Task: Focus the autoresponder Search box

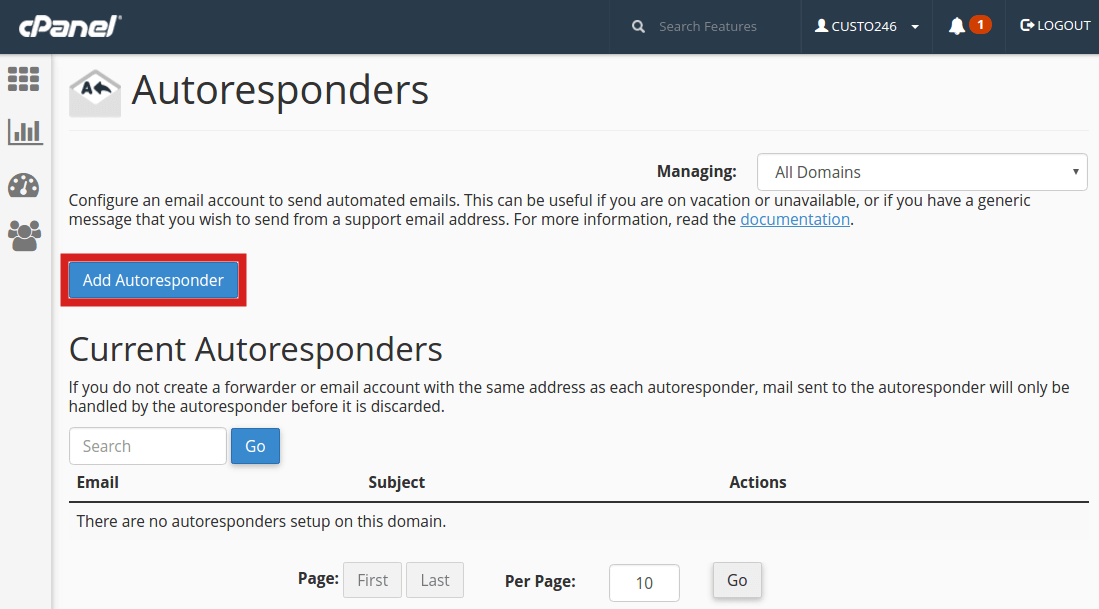Action: [x=148, y=446]
